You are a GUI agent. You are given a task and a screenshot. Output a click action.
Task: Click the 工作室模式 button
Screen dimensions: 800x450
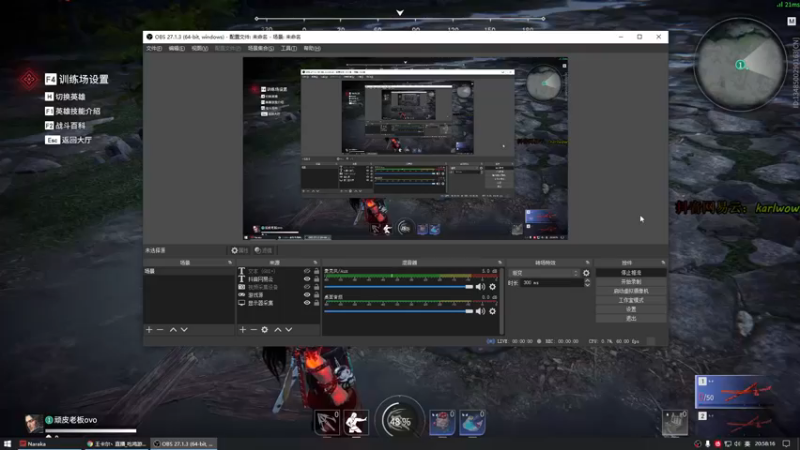coord(631,301)
